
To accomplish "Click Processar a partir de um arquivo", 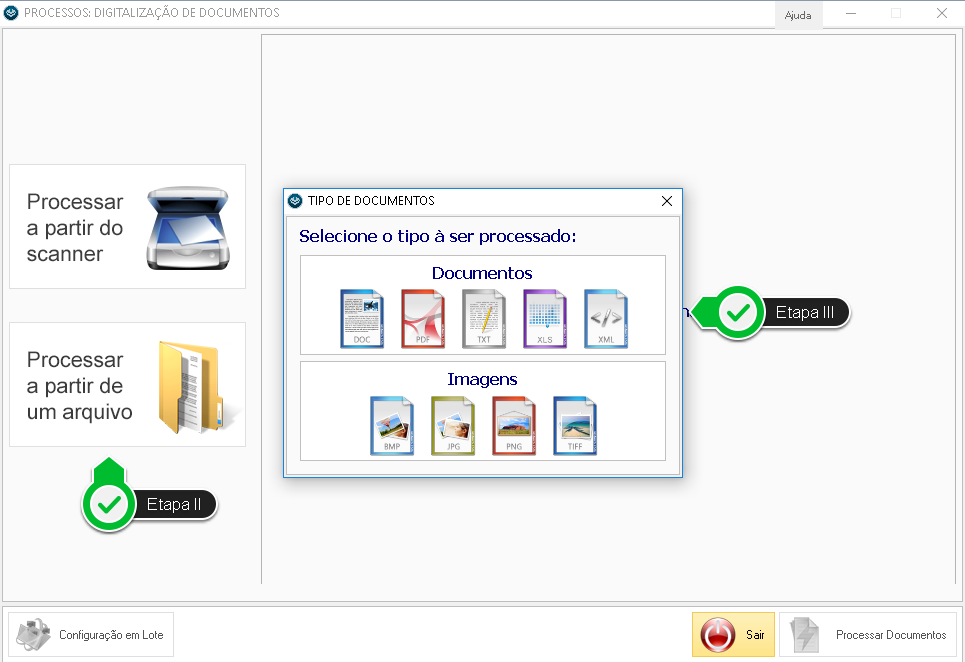I will pyautogui.click(x=127, y=385).
